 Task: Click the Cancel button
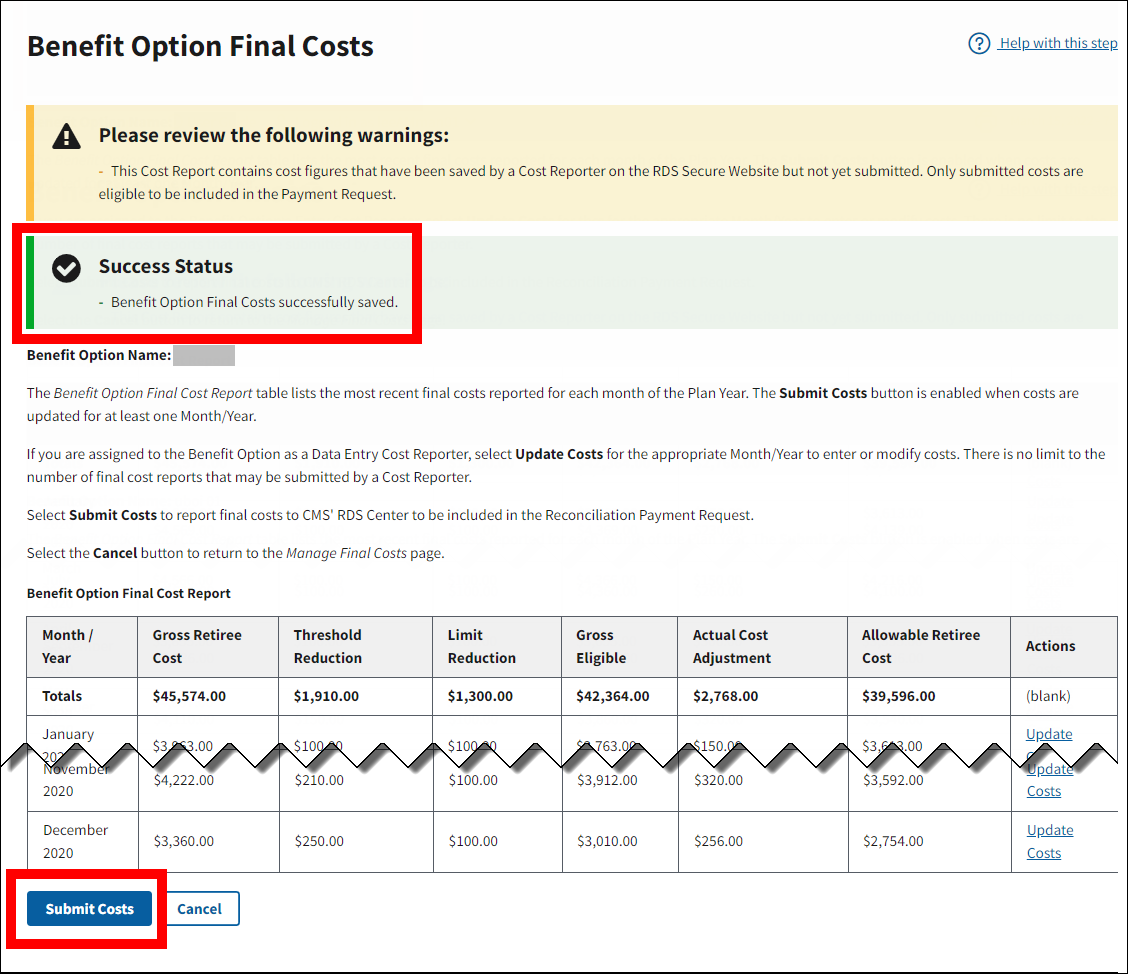(199, 909)
